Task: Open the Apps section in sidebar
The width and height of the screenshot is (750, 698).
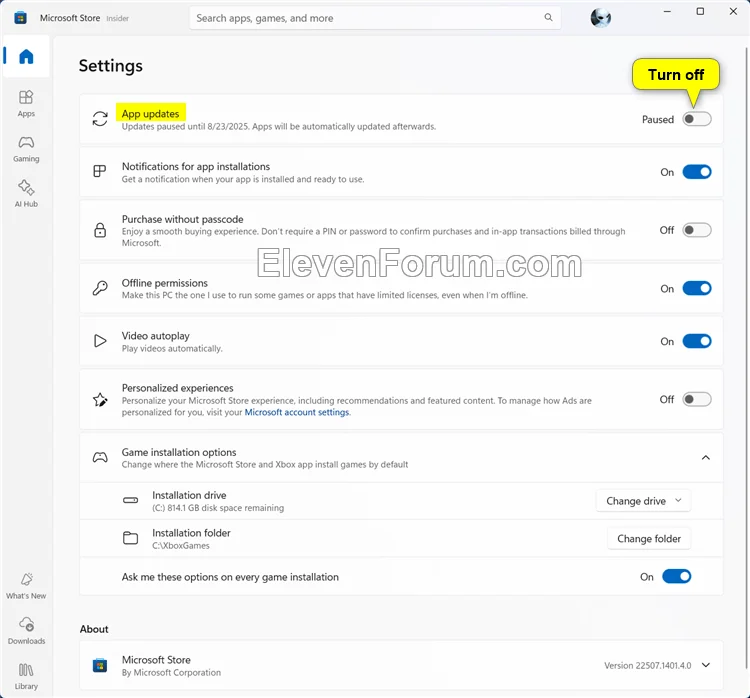Action: (x=26, y=103)
